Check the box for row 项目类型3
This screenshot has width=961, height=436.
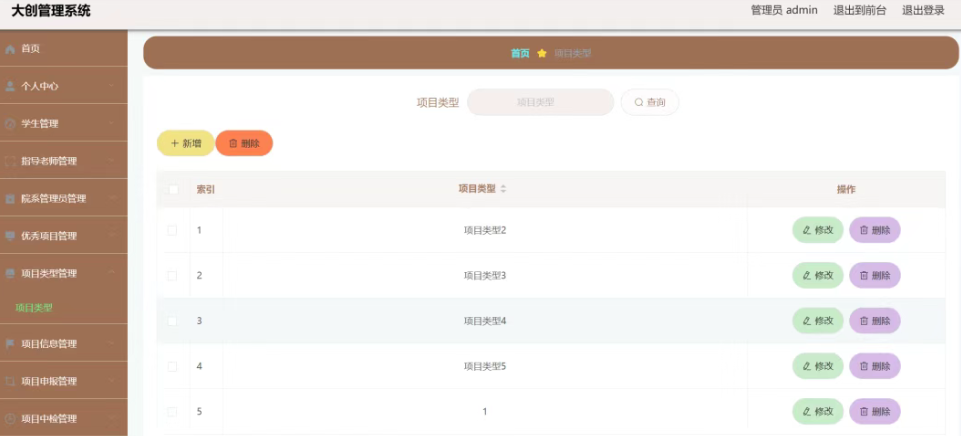click(172, 275)
